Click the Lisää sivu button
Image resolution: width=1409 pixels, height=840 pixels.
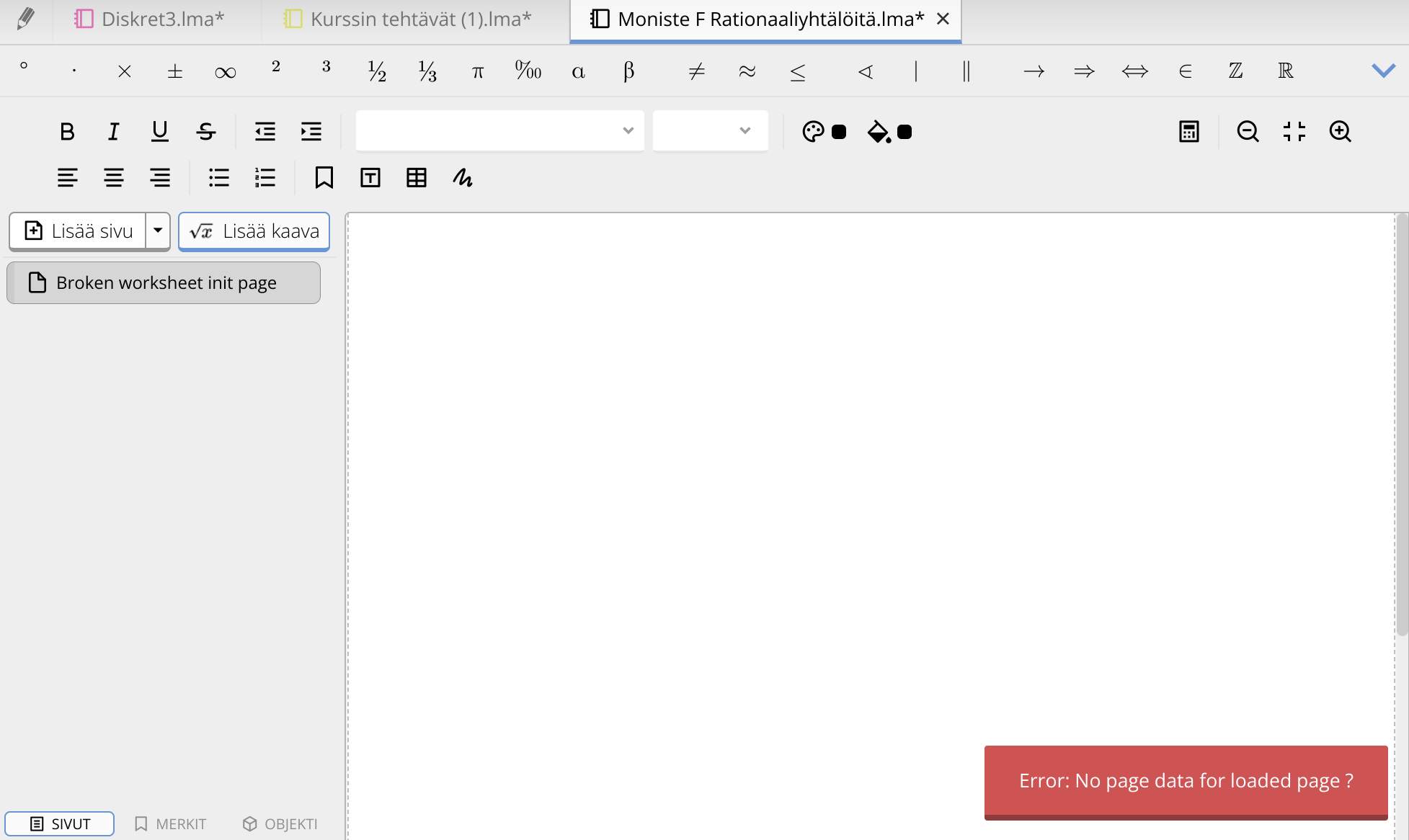point(78,231)
